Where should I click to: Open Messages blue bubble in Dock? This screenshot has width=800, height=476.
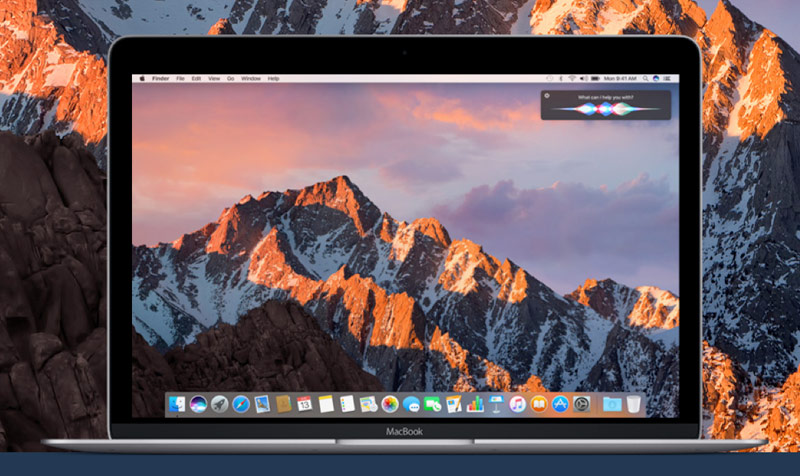[411, 405]
